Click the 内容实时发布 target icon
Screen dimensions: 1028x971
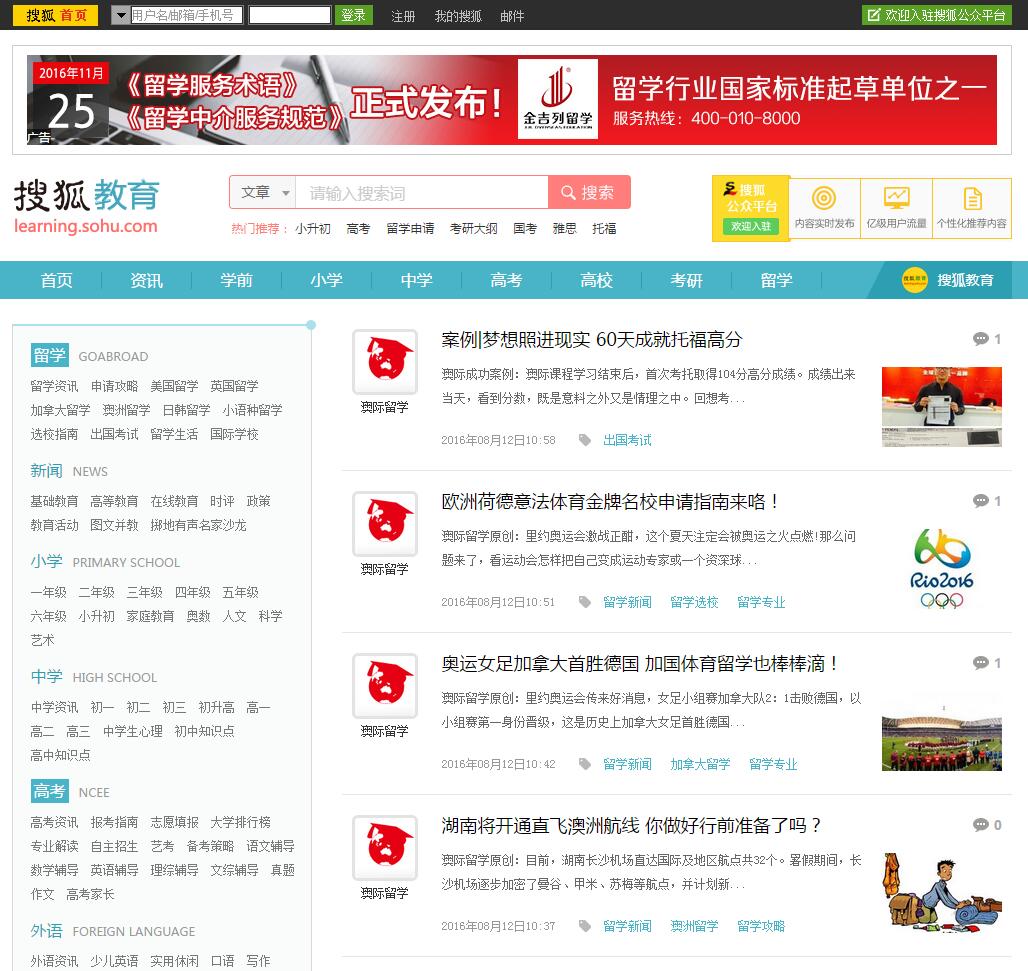tap(824, 198)
